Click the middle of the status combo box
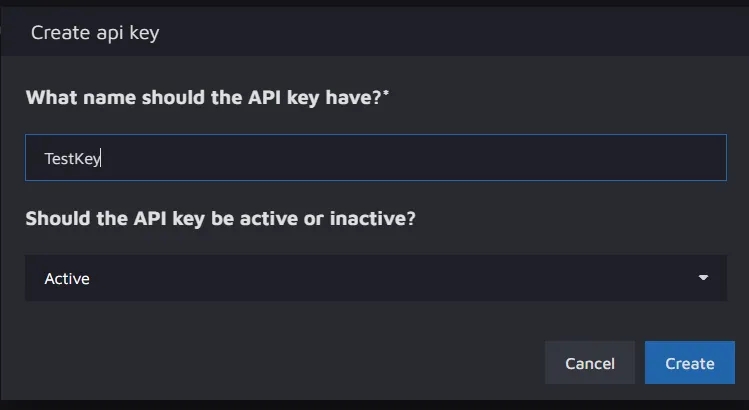Image resolution: width=749 pixels, height=410 pixels. (375, 278)
